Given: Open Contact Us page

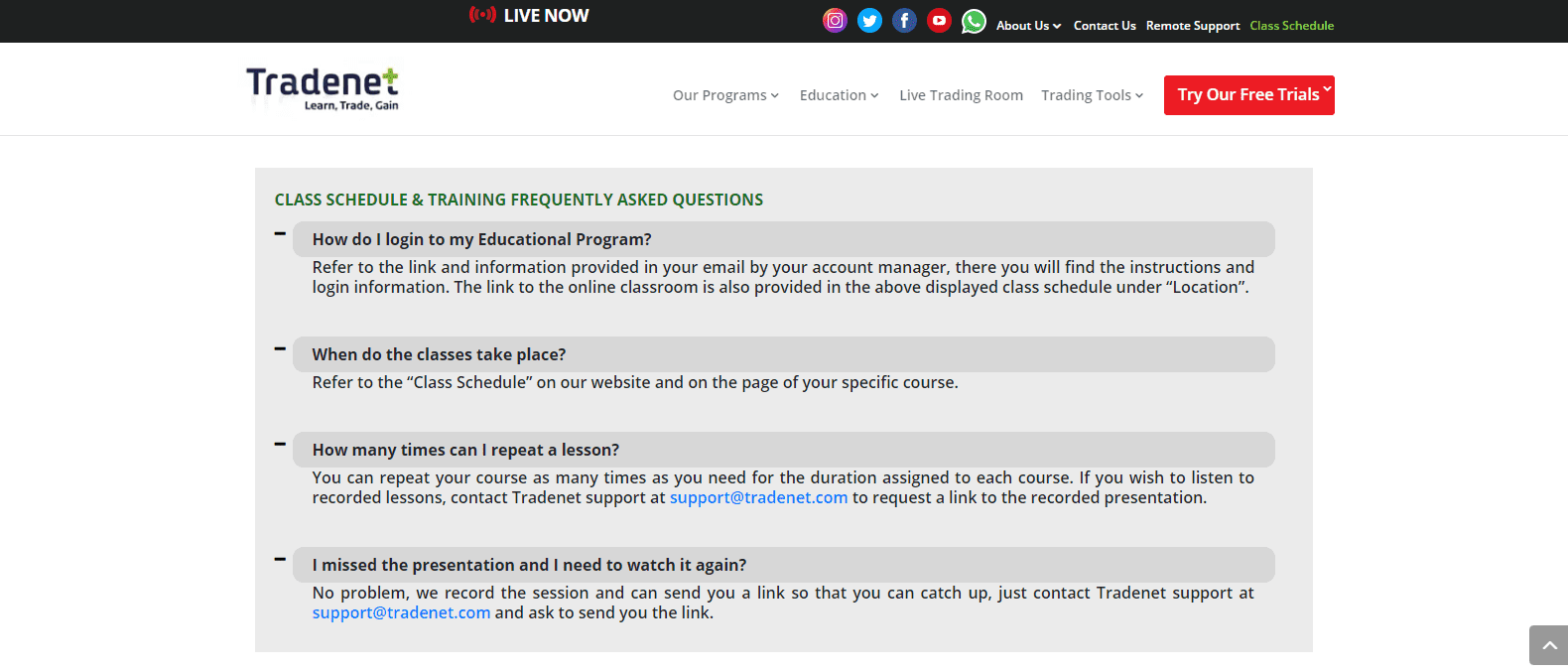Looking at the screenshot, I should [x=1105, y=26].
